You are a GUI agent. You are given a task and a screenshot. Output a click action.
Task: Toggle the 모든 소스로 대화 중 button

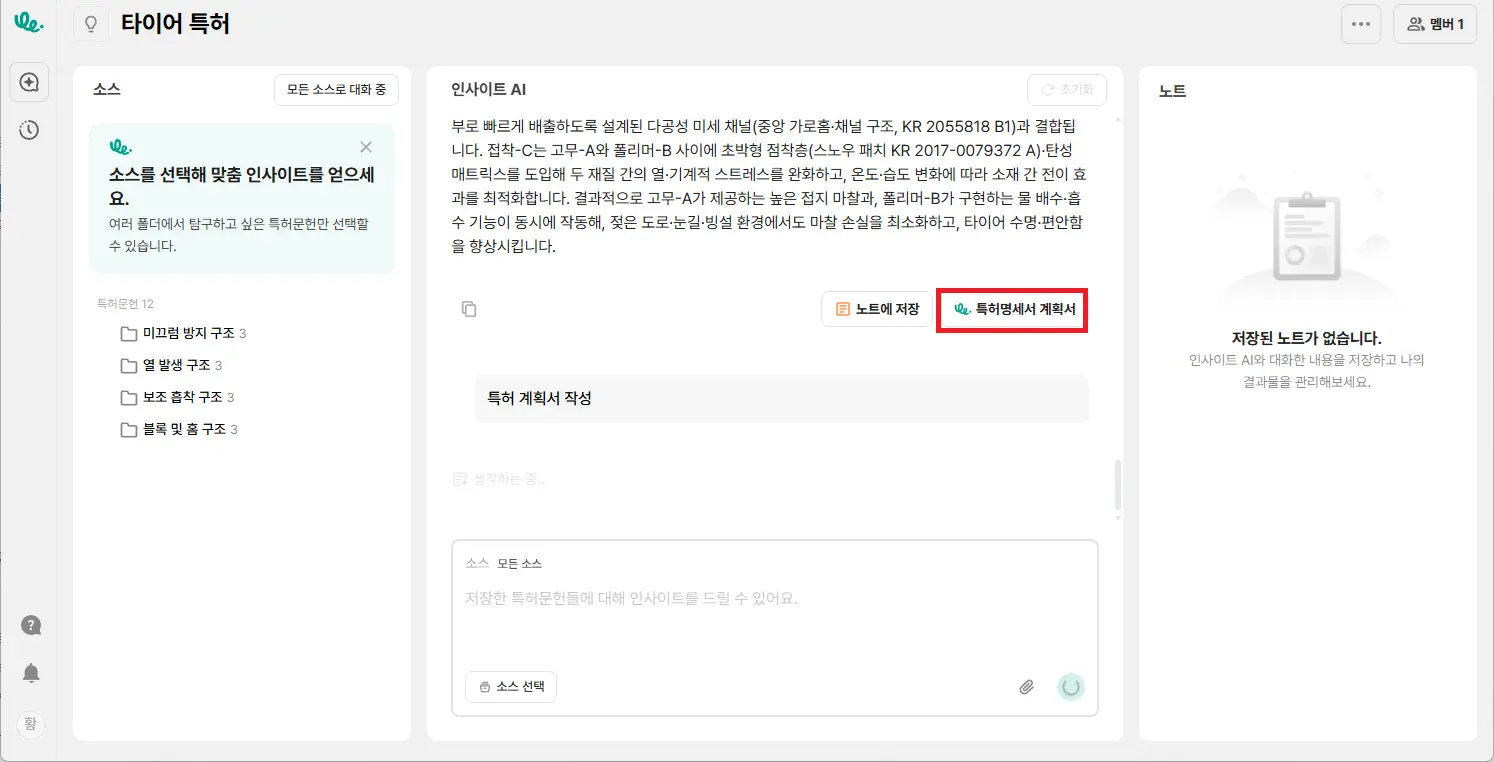click(x=336, y=89)
